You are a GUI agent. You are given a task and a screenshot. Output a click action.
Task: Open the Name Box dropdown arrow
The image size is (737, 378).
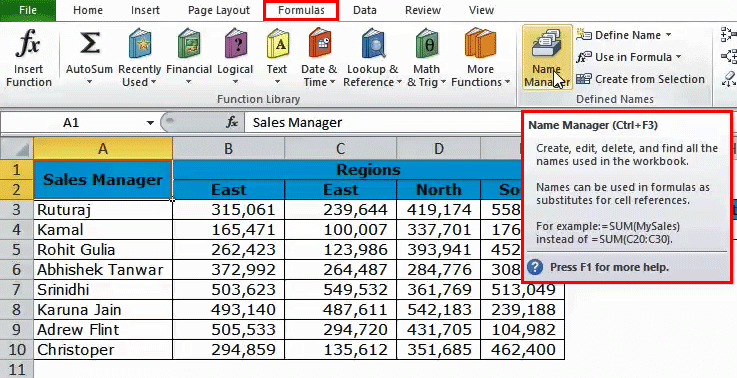(x=150, y=123)
